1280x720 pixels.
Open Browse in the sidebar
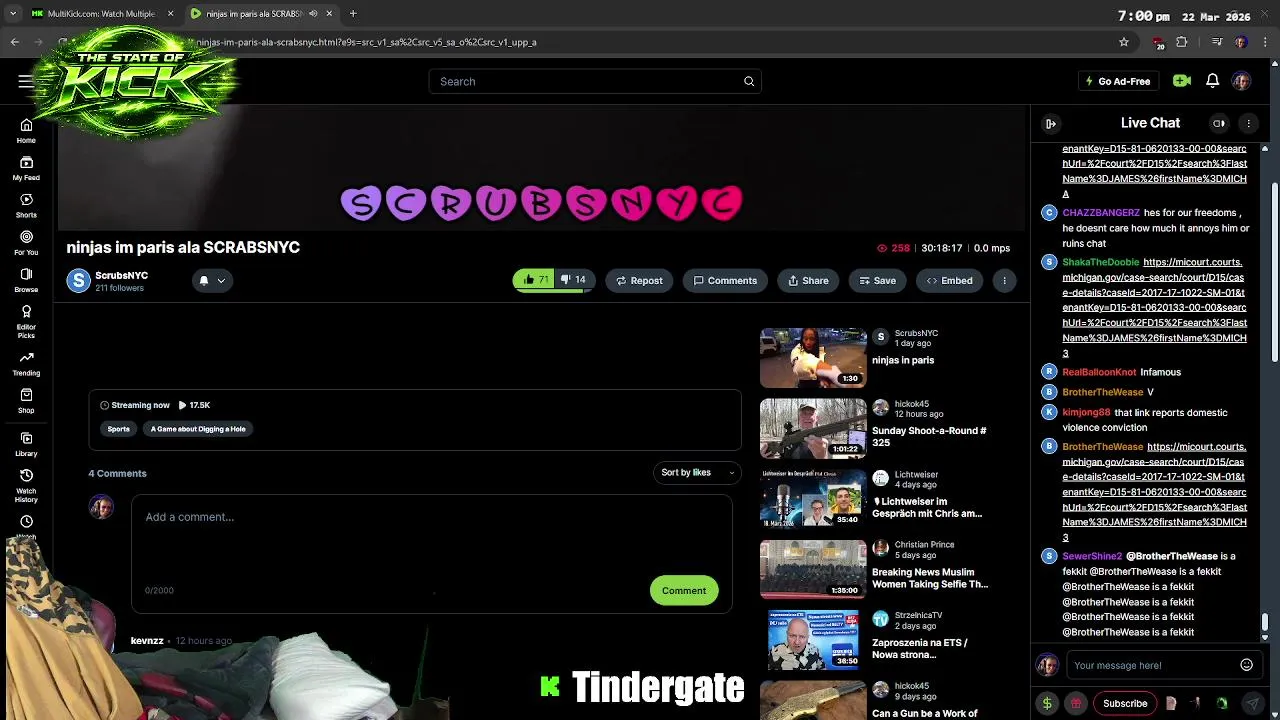[x=26, y=280]
